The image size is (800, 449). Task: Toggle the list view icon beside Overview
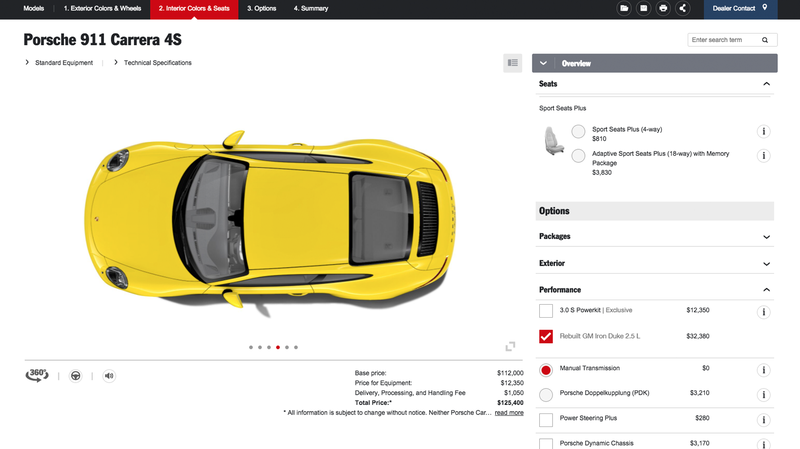(512, 63)
